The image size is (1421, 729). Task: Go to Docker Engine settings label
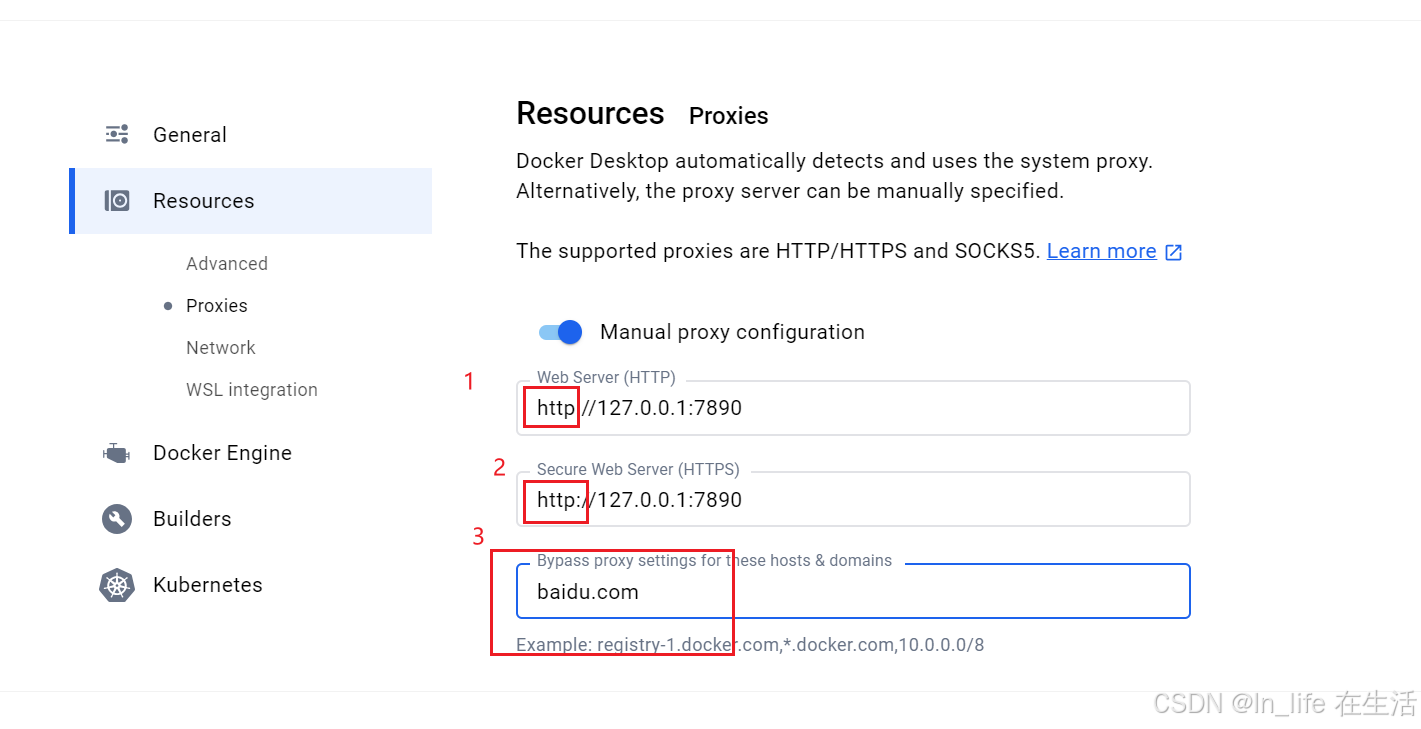[222, 453]
